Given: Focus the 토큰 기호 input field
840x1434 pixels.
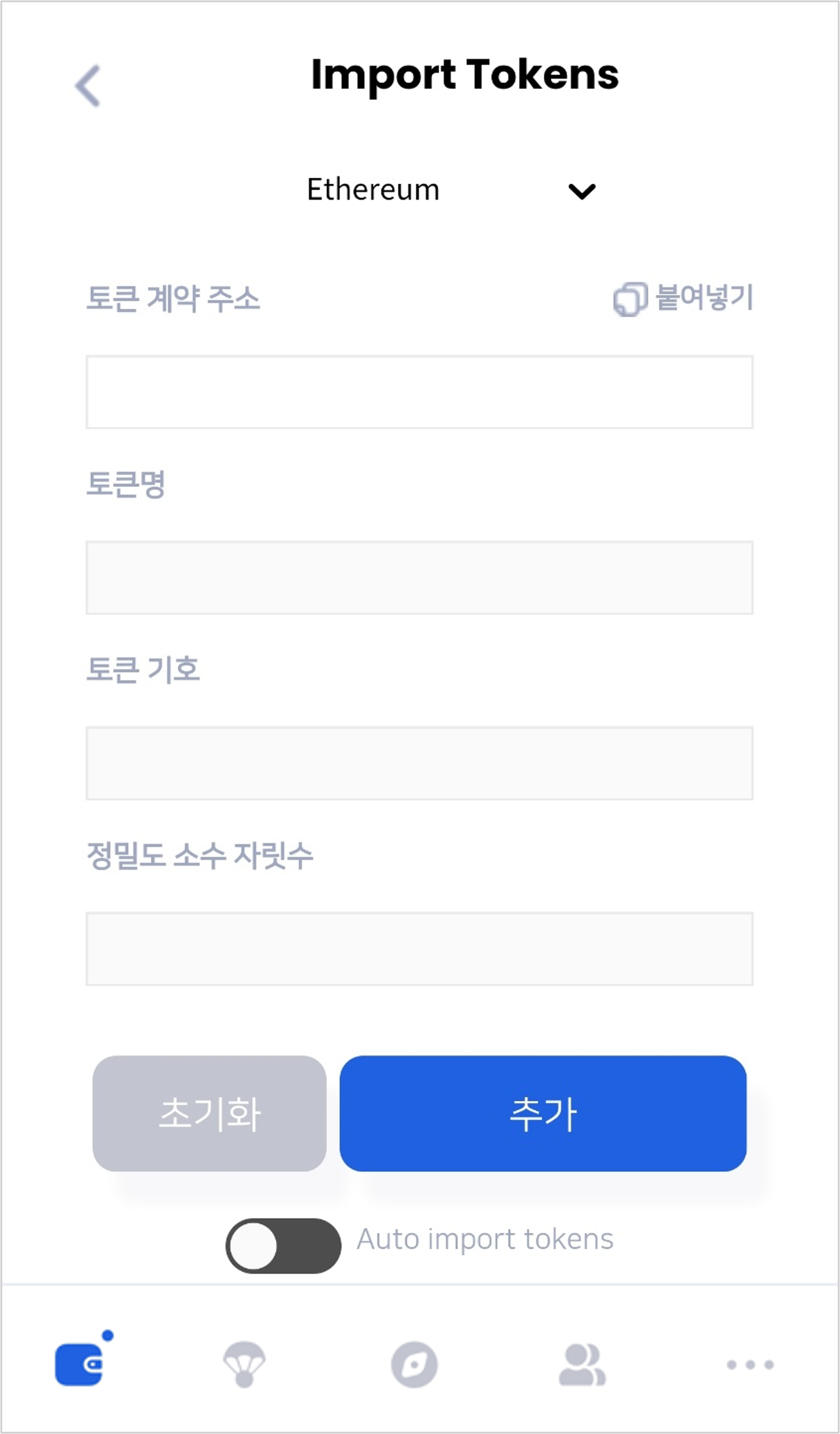Looking at the screenshot, I should (420, 763).
